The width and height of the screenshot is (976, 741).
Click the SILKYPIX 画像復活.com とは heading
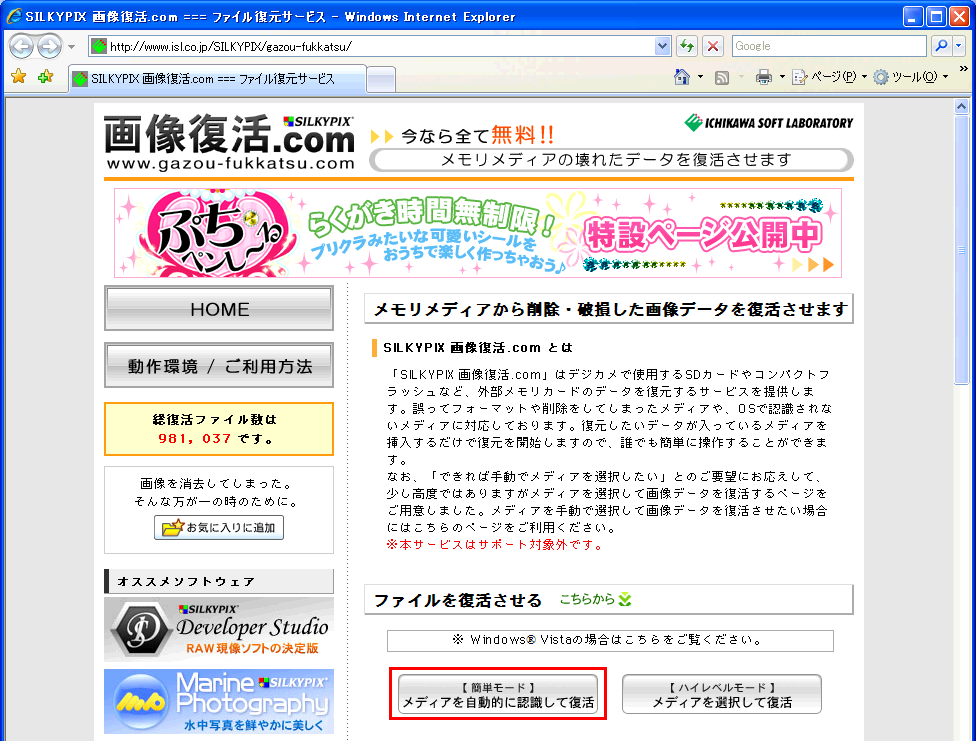coord(477,347)
